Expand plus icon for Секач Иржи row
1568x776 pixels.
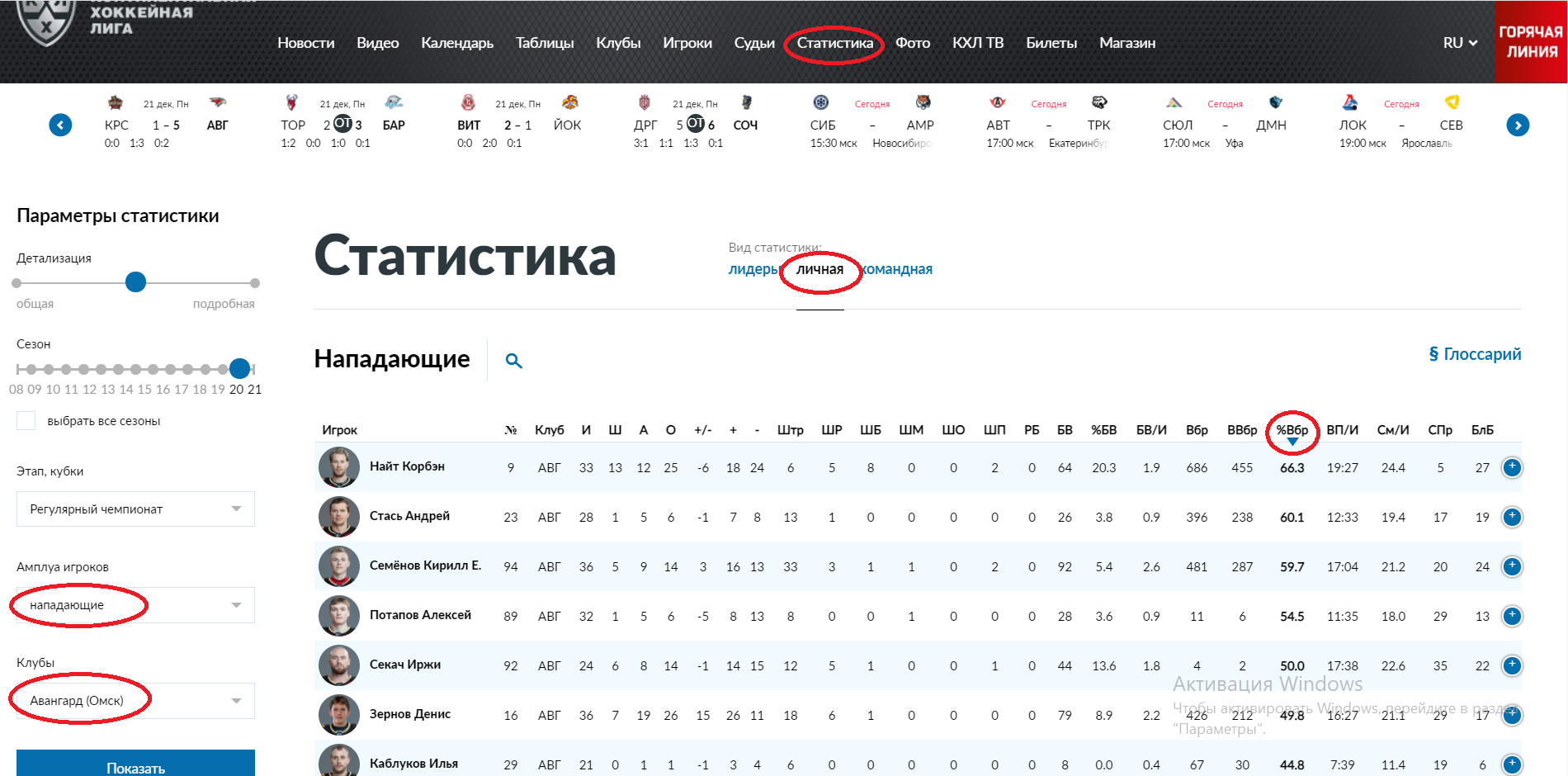tap(1512, 665)
